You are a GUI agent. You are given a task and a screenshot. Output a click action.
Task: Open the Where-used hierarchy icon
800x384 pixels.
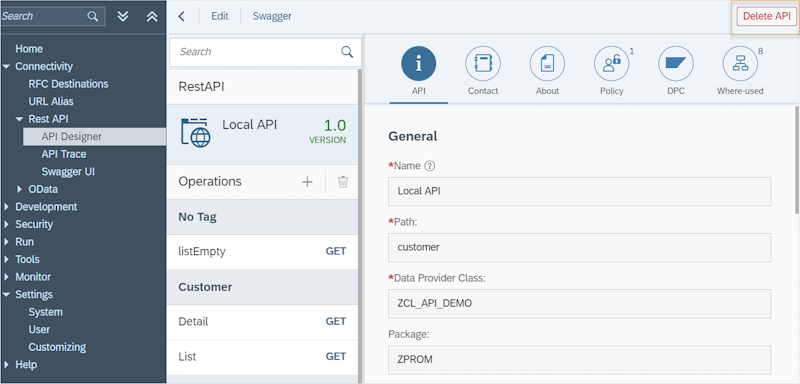(740, 63)
